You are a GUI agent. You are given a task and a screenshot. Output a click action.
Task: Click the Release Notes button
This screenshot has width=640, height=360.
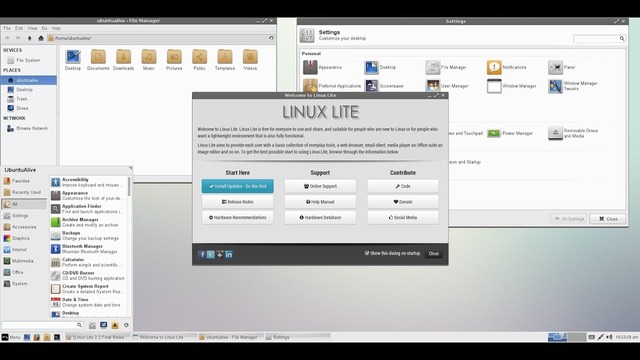[x=238, y=202]
